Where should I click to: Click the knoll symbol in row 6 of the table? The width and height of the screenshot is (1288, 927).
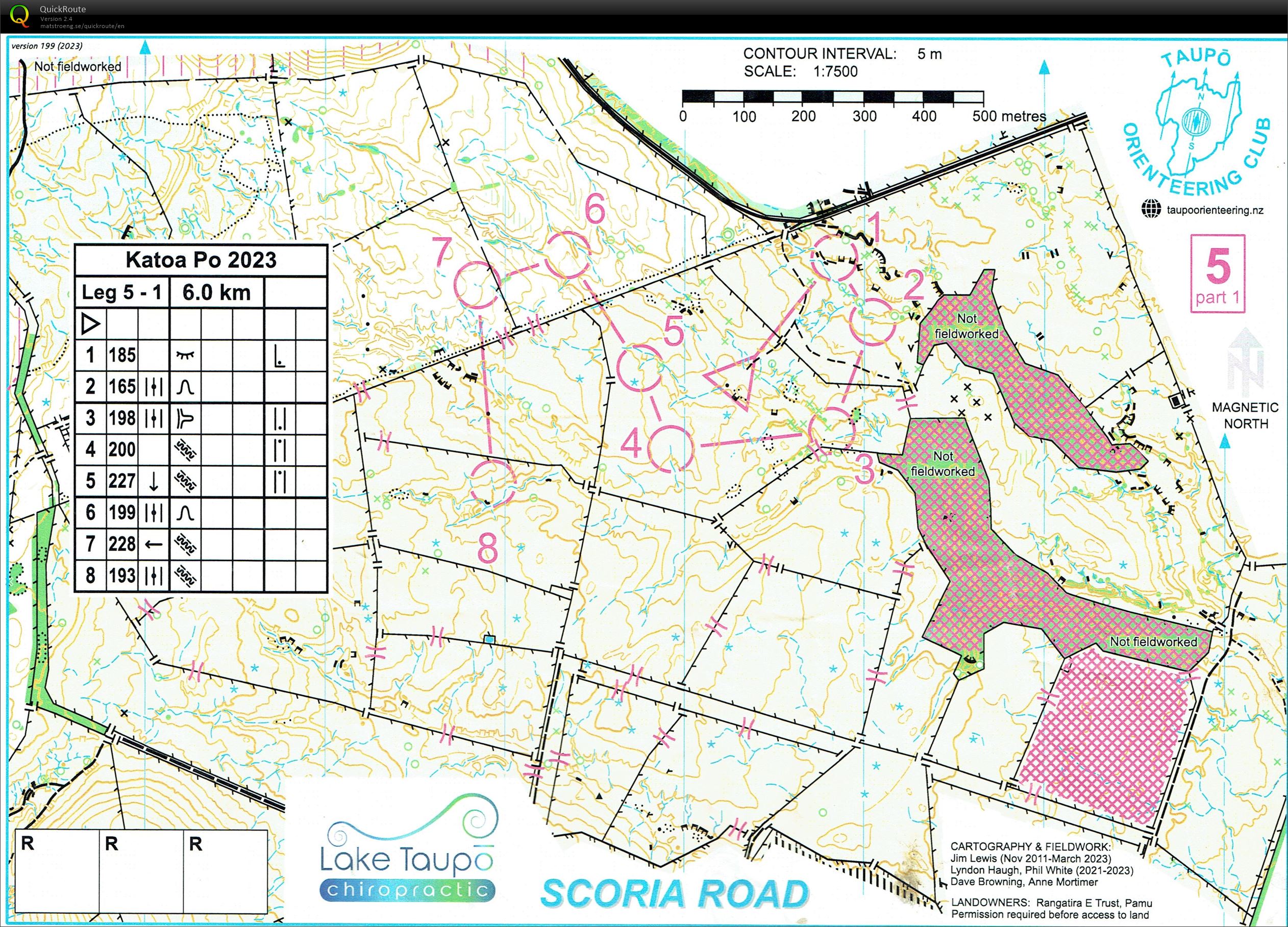click(x=186, y=513)
